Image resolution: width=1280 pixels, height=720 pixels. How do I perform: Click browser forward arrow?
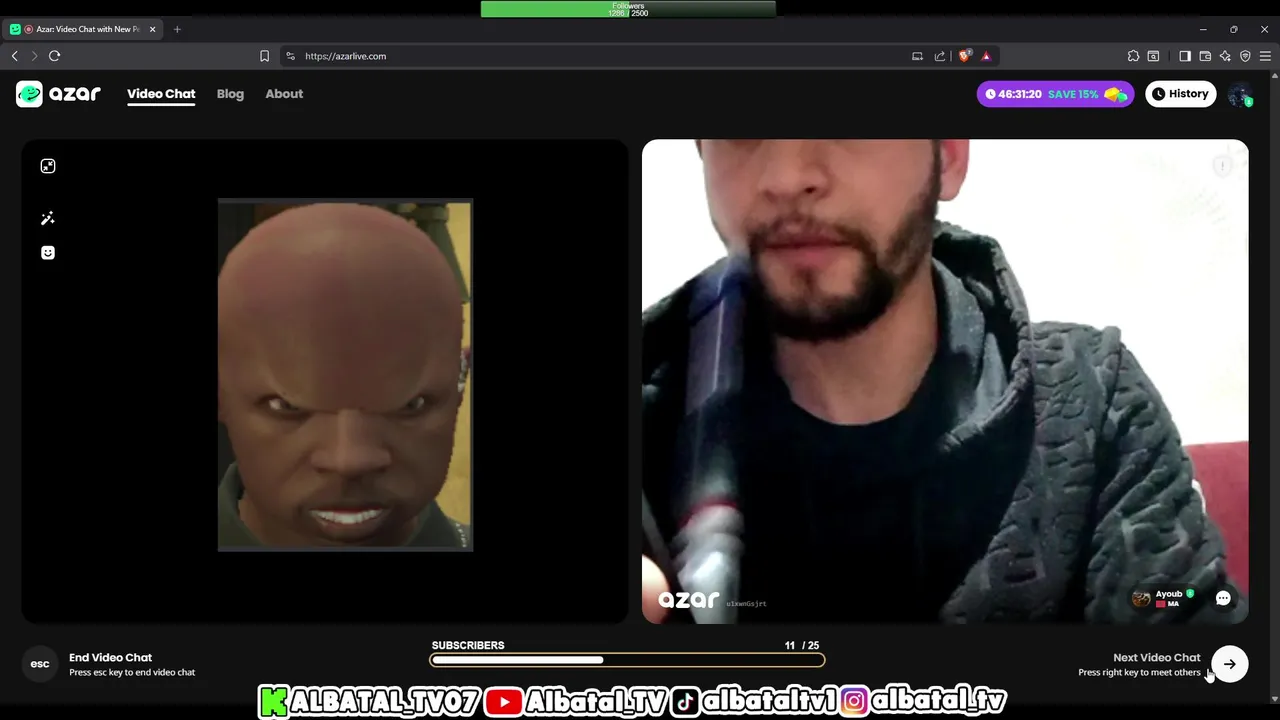coord(34,56)
